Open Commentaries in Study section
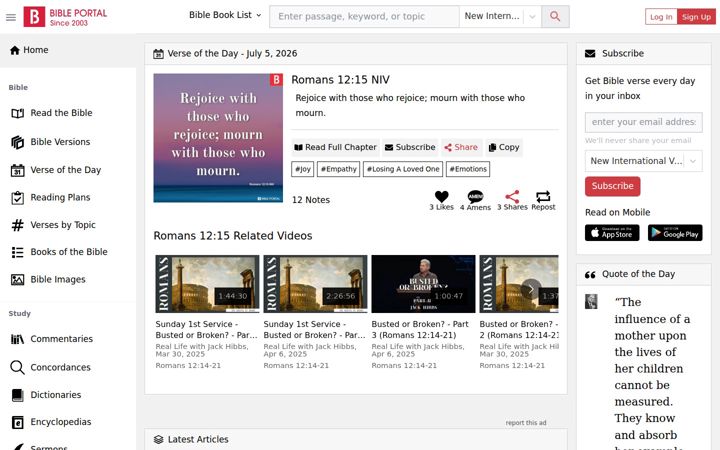Screen dimensions: 720x450 coord(62,339)
